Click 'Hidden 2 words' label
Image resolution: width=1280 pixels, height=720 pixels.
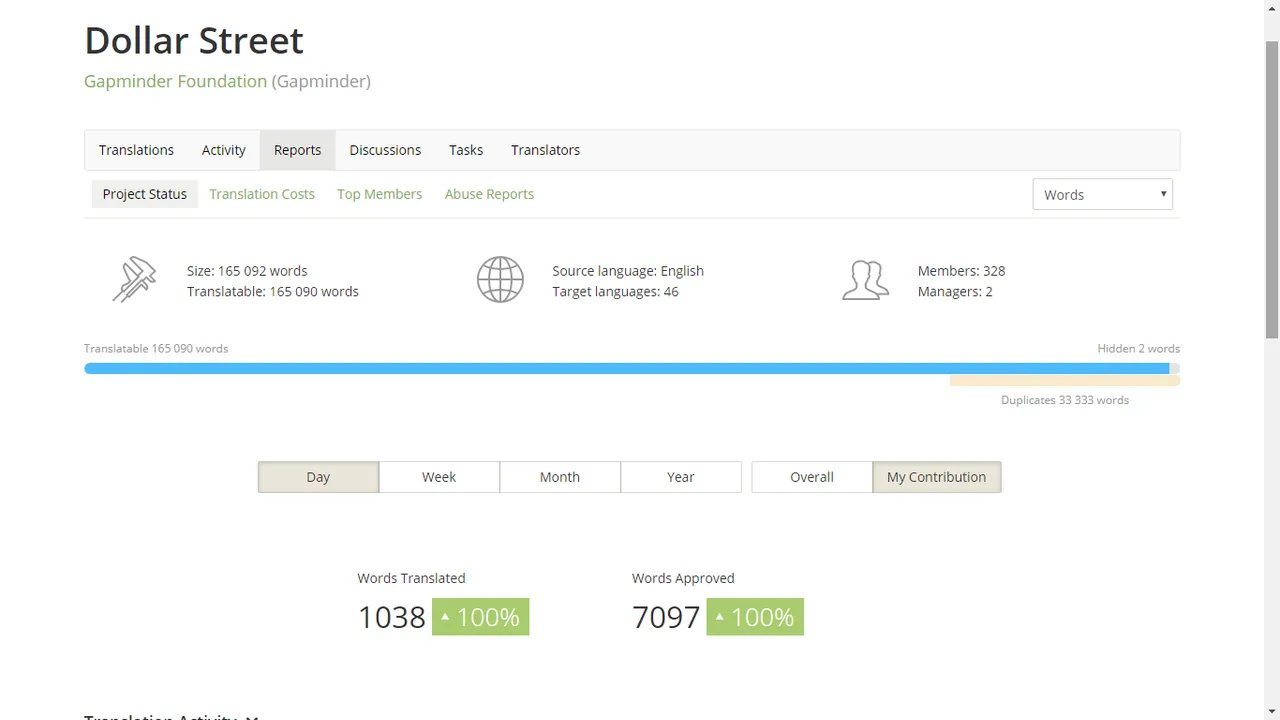pyautogui.click(x=1139, y=348)
